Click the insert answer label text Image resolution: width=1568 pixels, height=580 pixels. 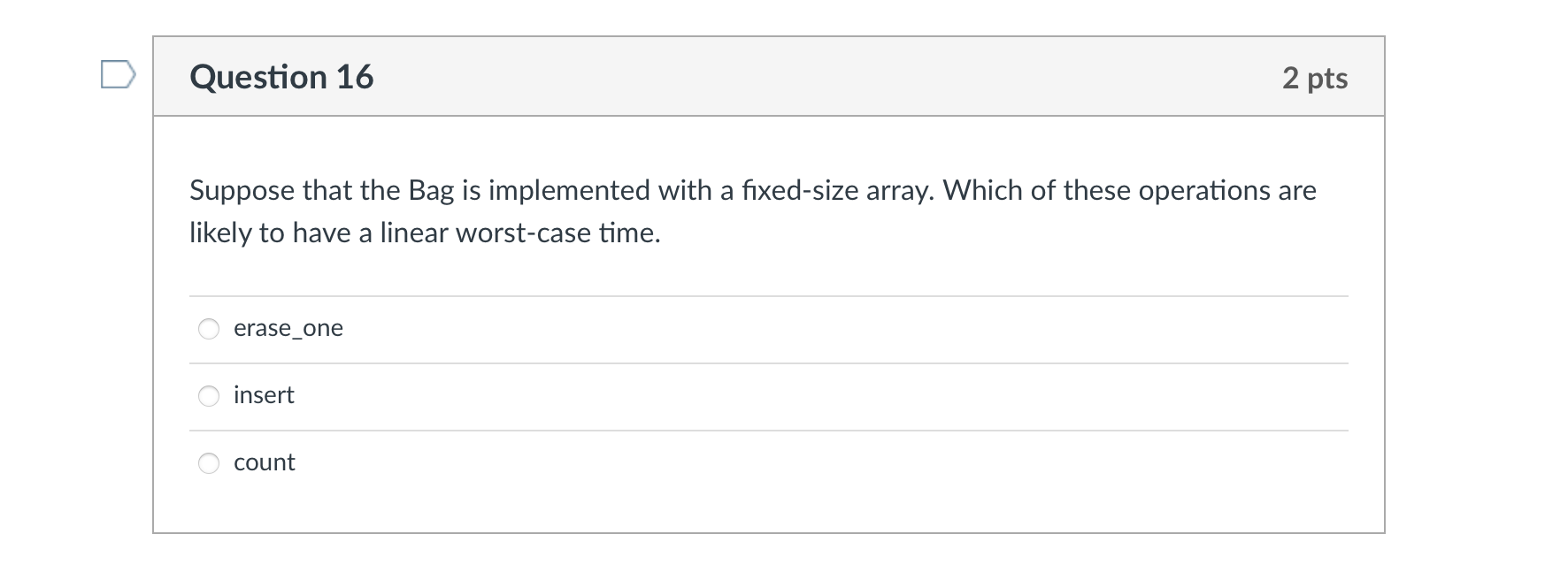pyautogui.click(x=263, y=395)
